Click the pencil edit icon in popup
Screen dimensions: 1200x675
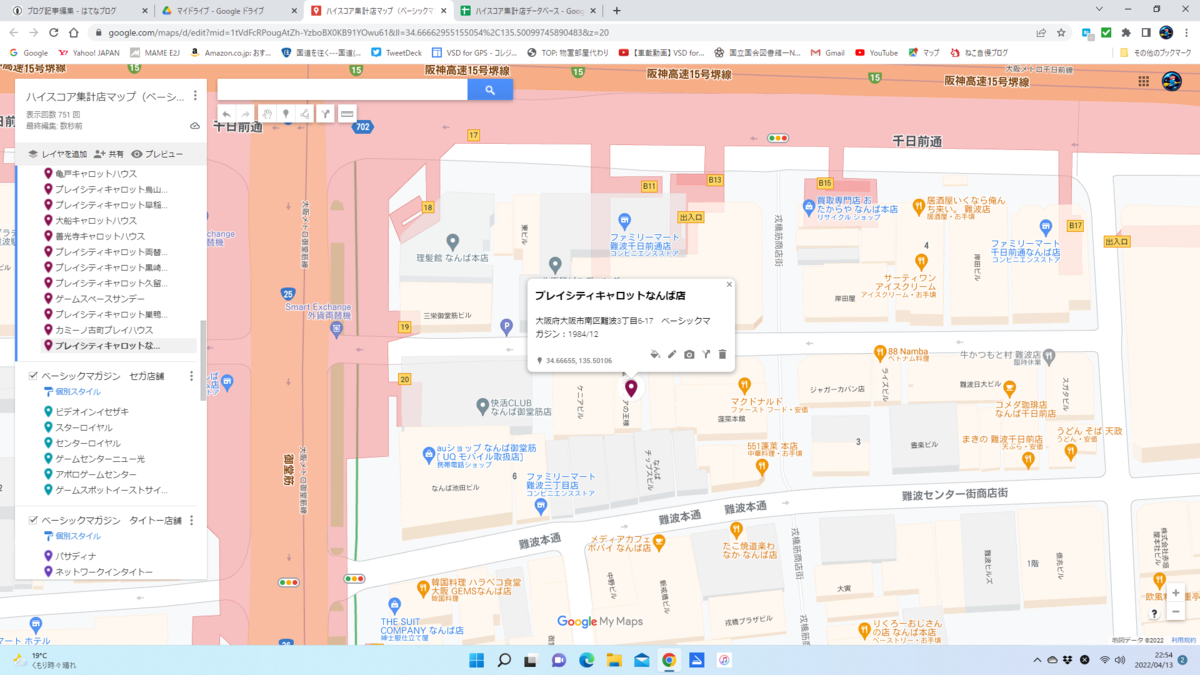point(672,354)
